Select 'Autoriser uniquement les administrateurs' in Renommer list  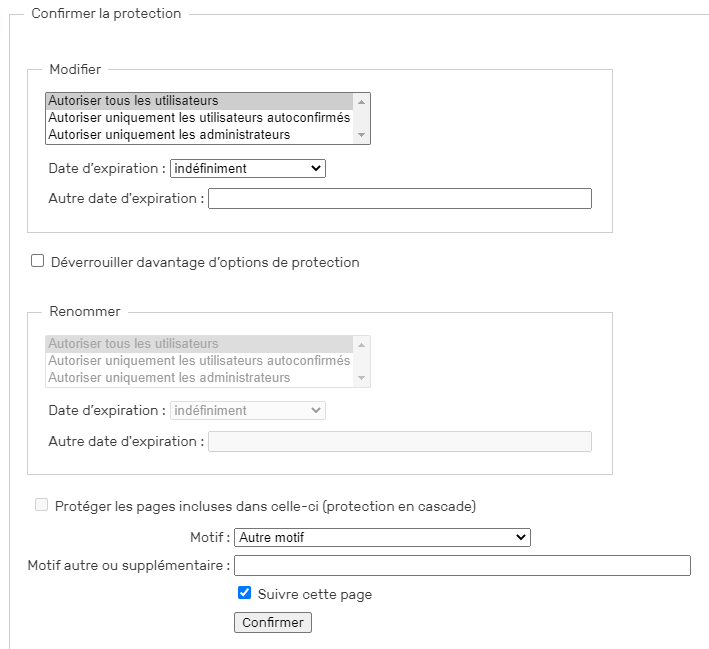click(x=199, y=378)
